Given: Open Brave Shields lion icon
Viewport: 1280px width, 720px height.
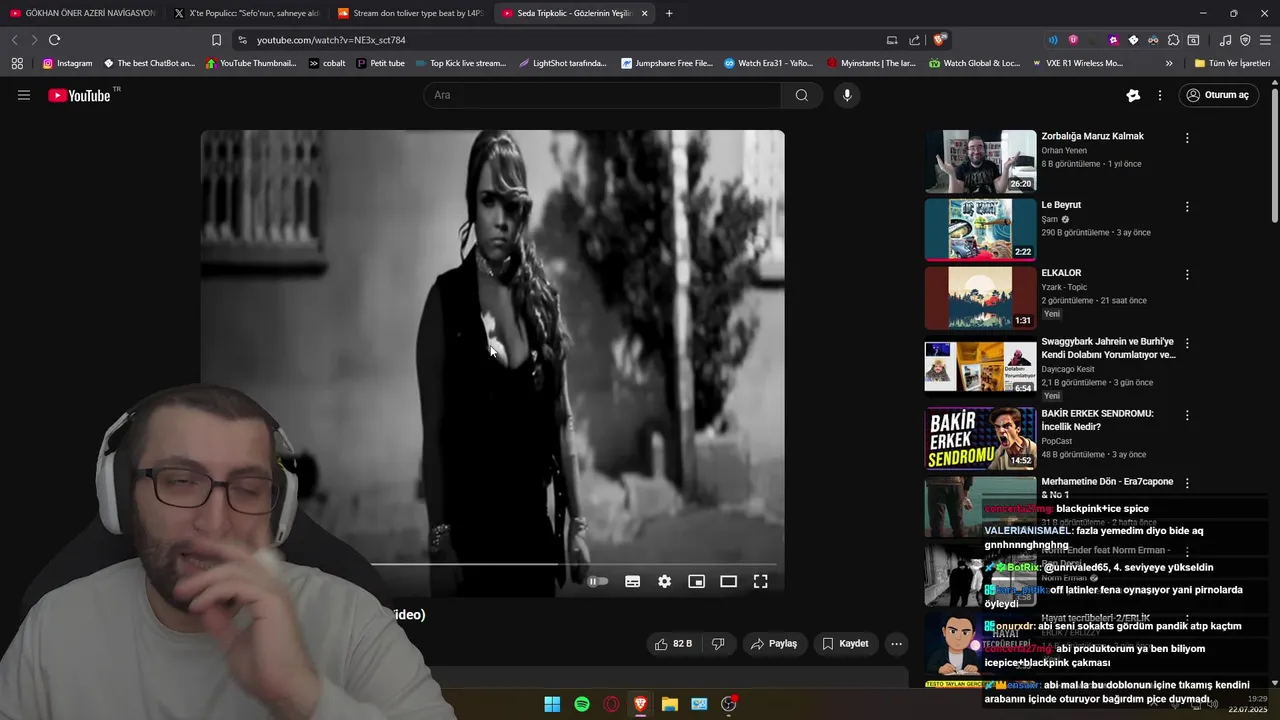Looking at the screenshot, I should pyautogui.click(x=939, y=40).
